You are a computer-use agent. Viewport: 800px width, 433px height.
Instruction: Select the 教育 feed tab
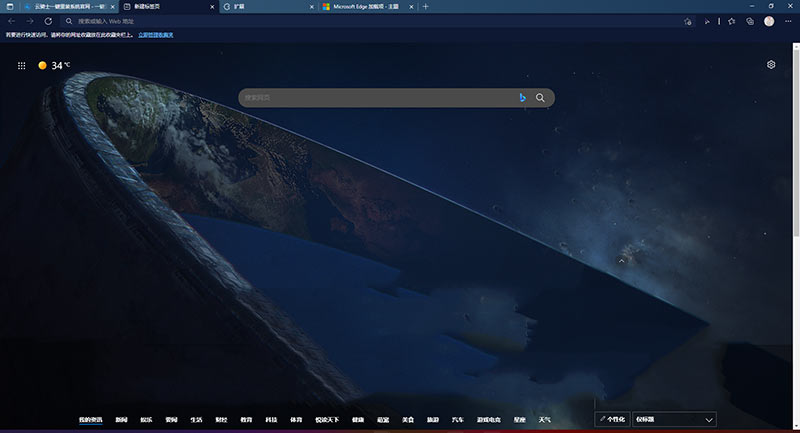(x=246, y=420)
